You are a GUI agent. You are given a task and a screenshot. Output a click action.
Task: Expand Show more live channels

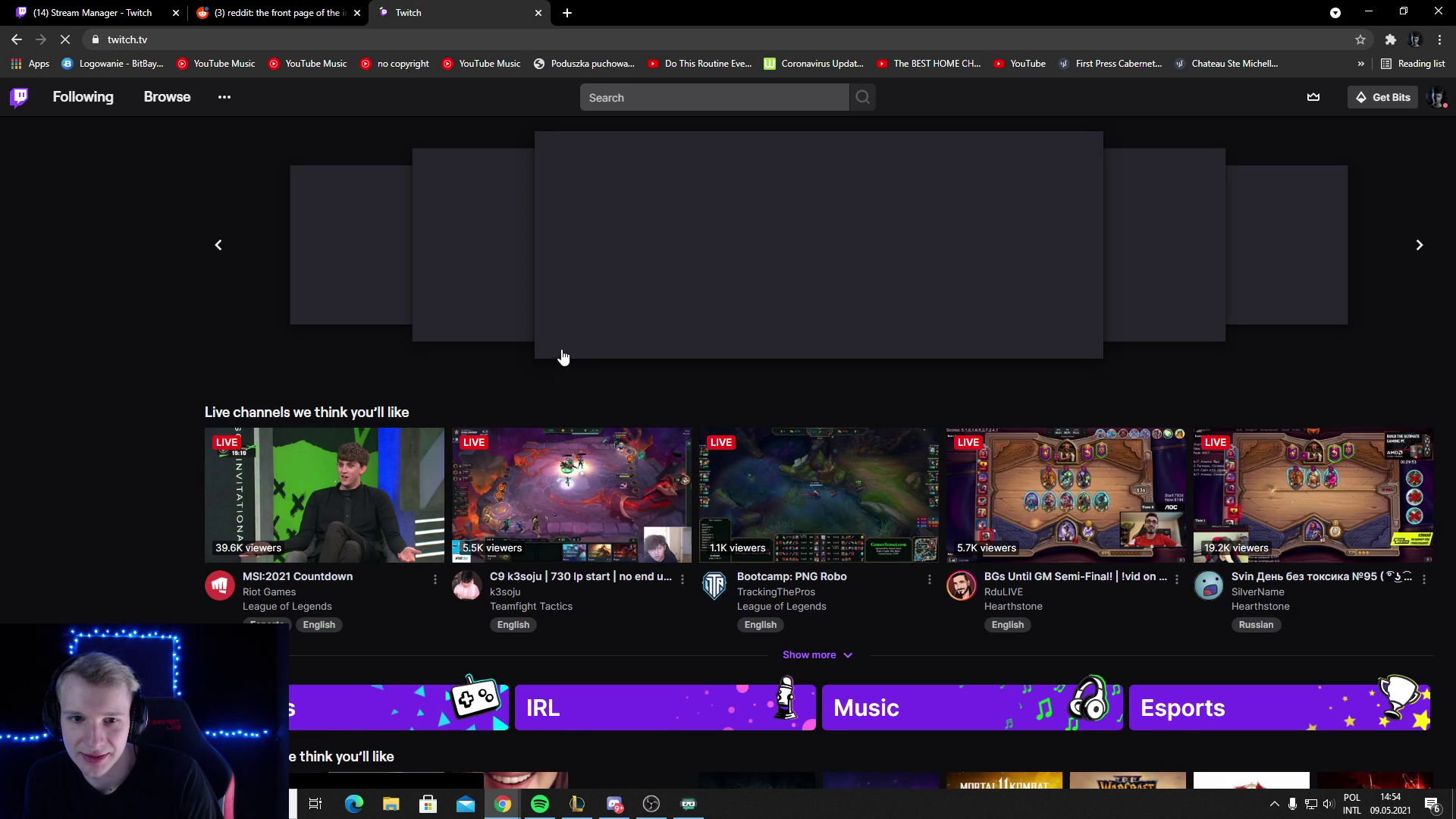tap(817, 655)
